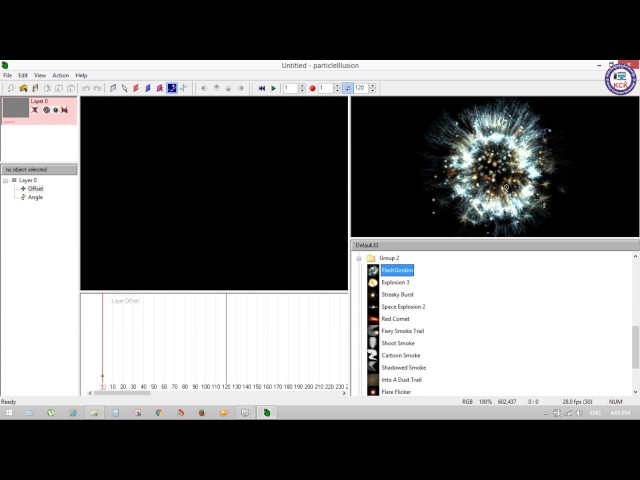Viewport: 640px width, 480px height.
Task: Click the timeline scroll left arrow
Action: [x=90, y=393]
